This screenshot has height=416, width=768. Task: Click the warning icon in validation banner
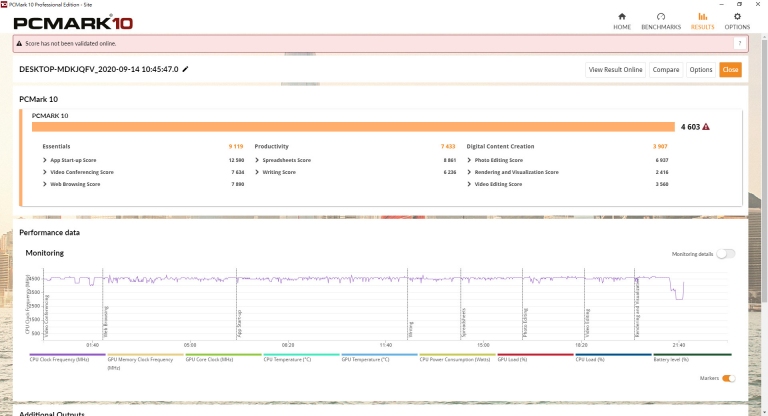pos(19,44)
